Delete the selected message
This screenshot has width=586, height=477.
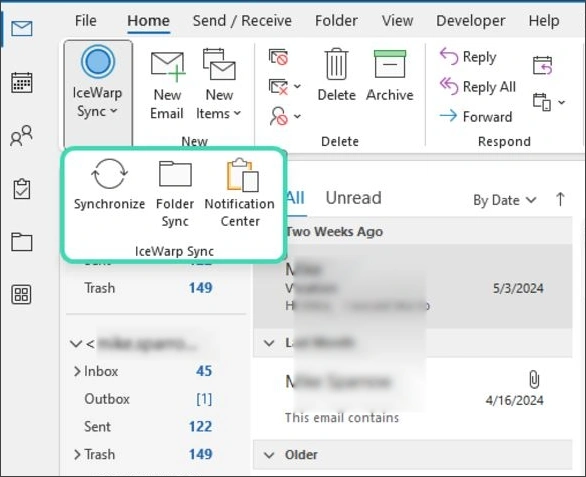pyautogui.click(x=336, y=75)
